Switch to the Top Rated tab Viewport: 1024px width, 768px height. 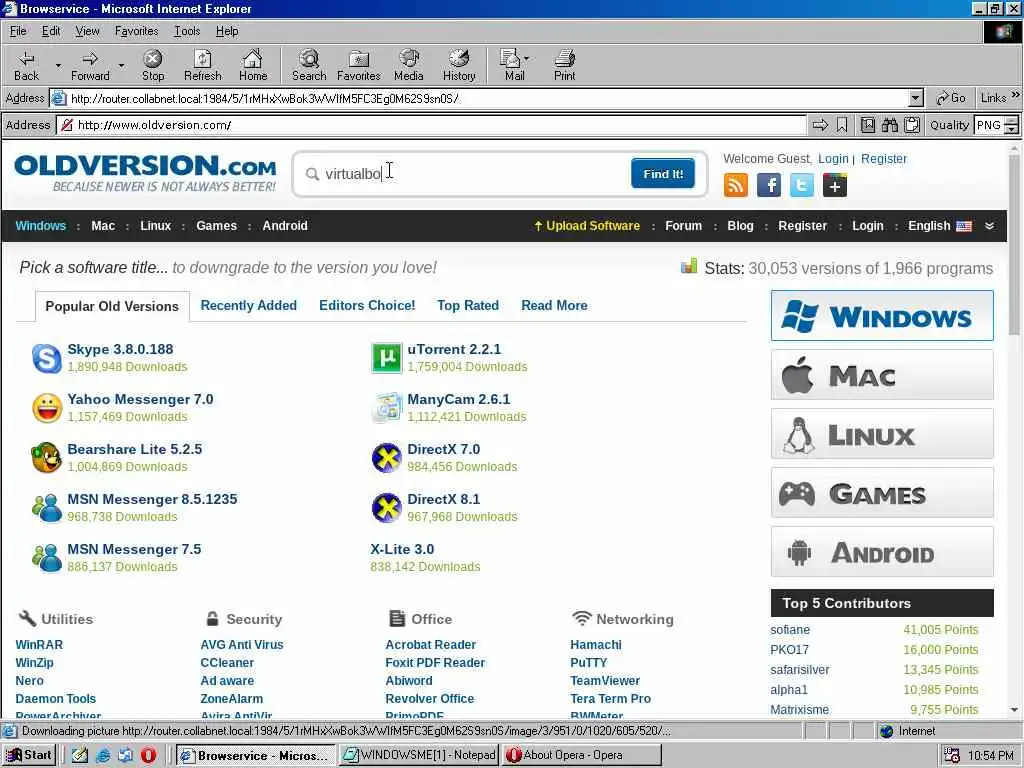tap(468, 306)
